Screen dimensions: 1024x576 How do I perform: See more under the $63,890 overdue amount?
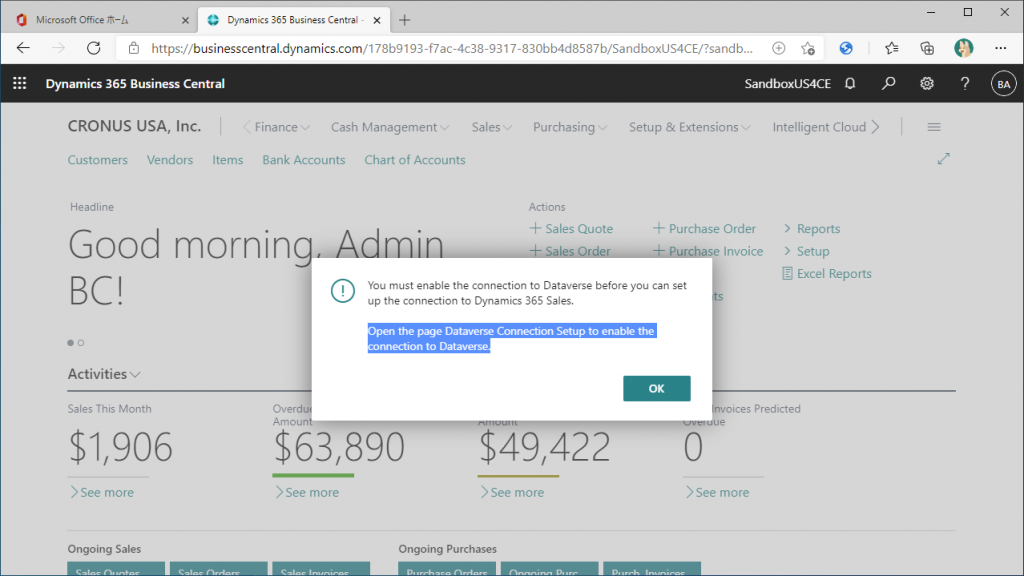click(x=306, y=492)
